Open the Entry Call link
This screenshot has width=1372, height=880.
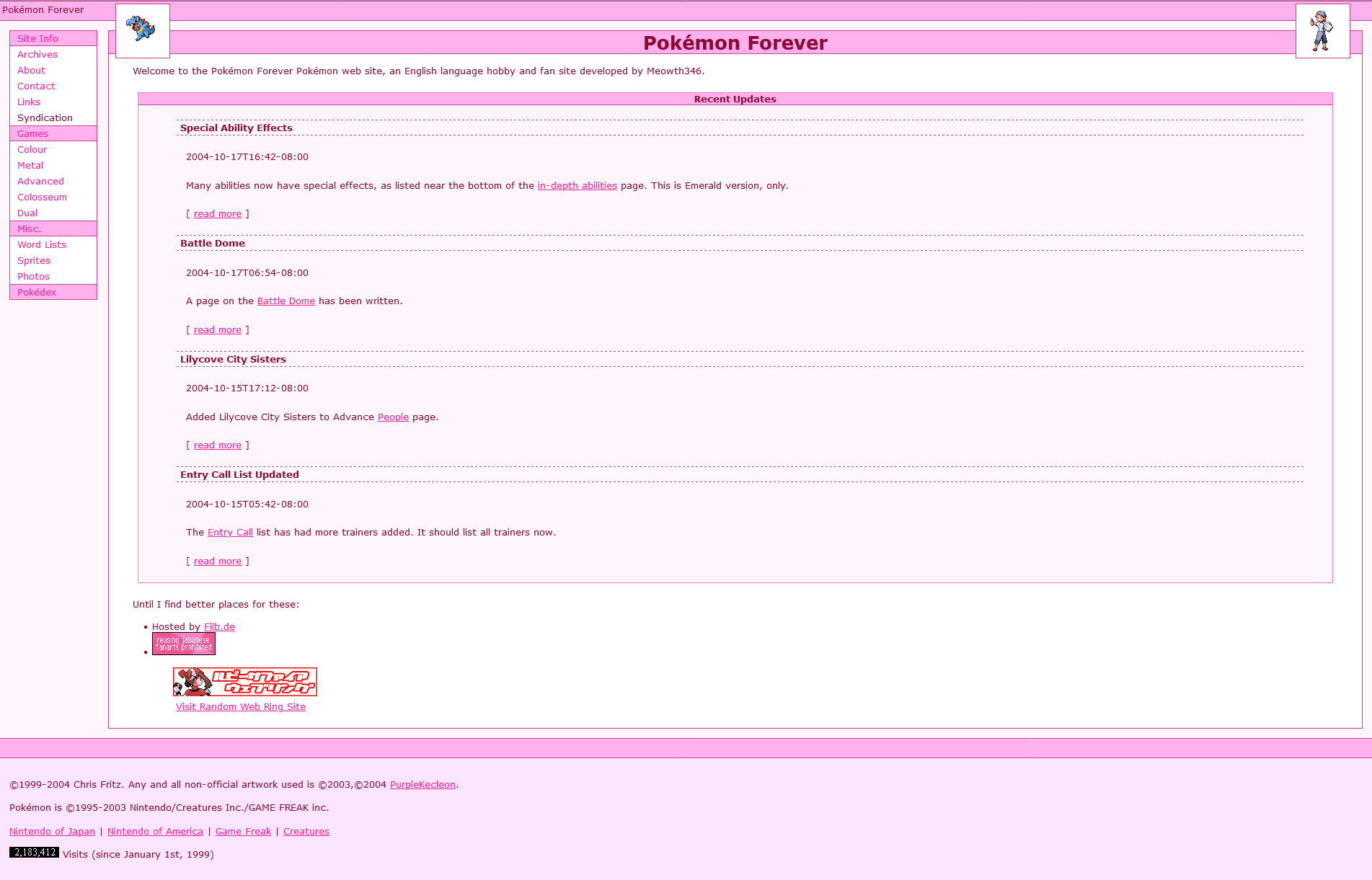[x=230, y=532]
